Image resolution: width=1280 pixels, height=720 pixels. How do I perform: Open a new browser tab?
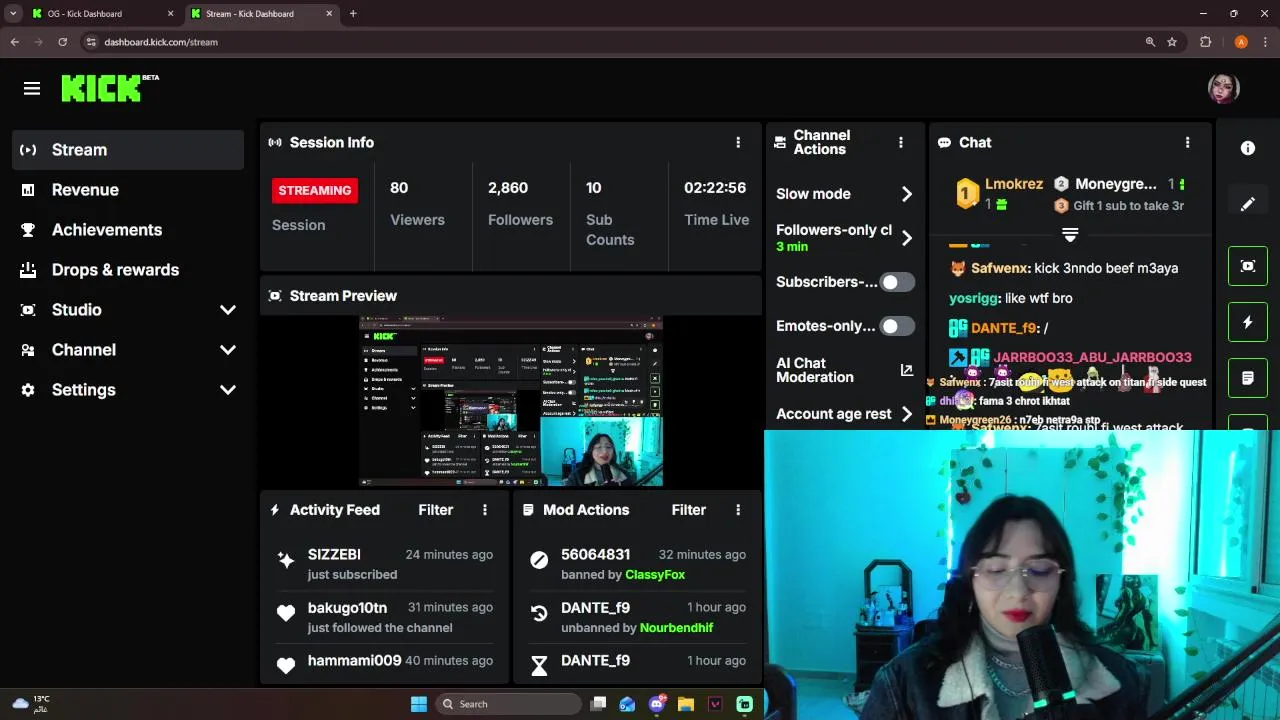click(x=353, y=14)
